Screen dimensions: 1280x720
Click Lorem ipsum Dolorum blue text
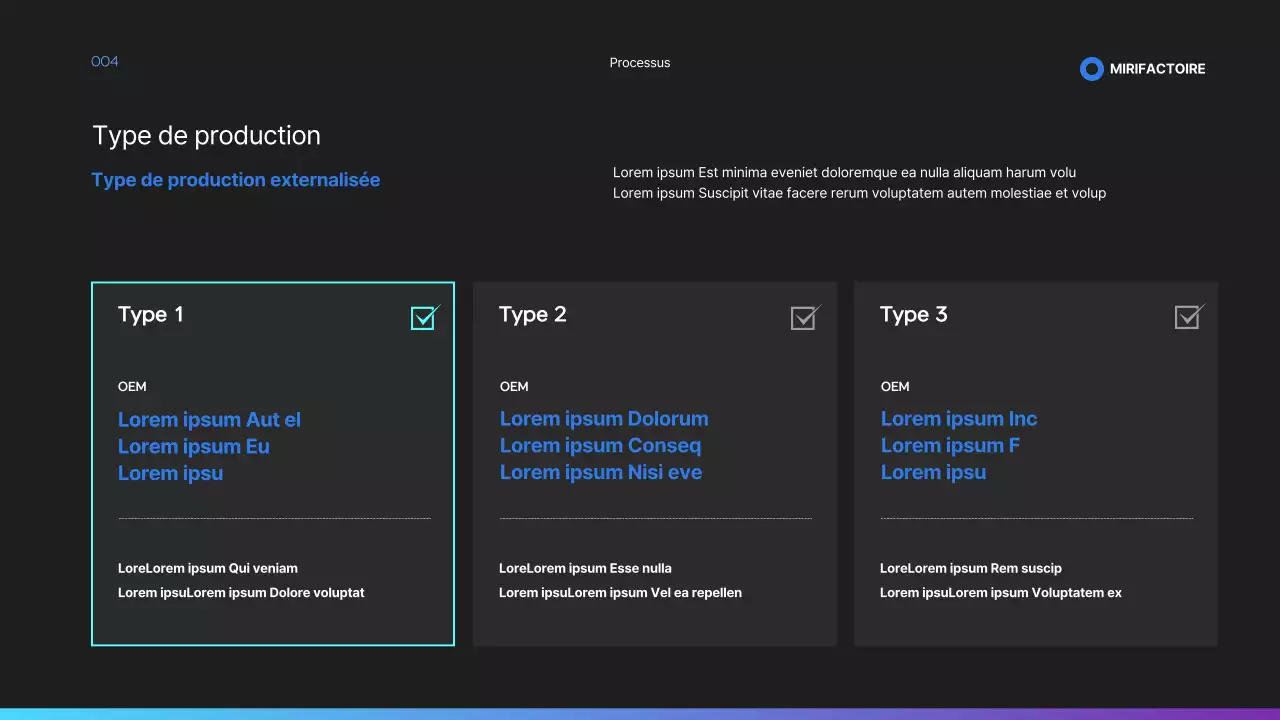[604, 419]
